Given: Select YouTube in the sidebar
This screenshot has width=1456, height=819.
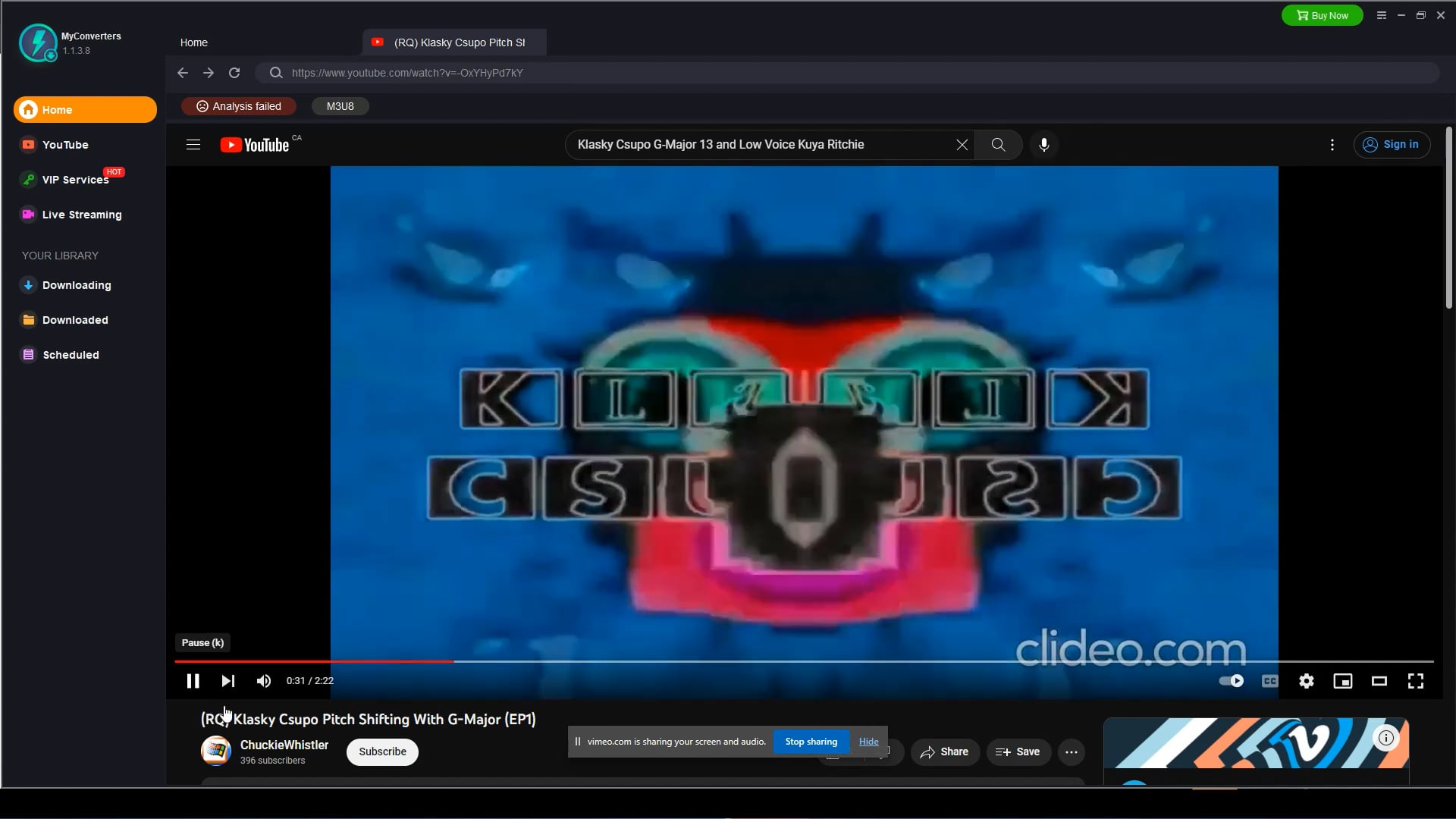Looking at the screenshot, I should pos(66,144).
